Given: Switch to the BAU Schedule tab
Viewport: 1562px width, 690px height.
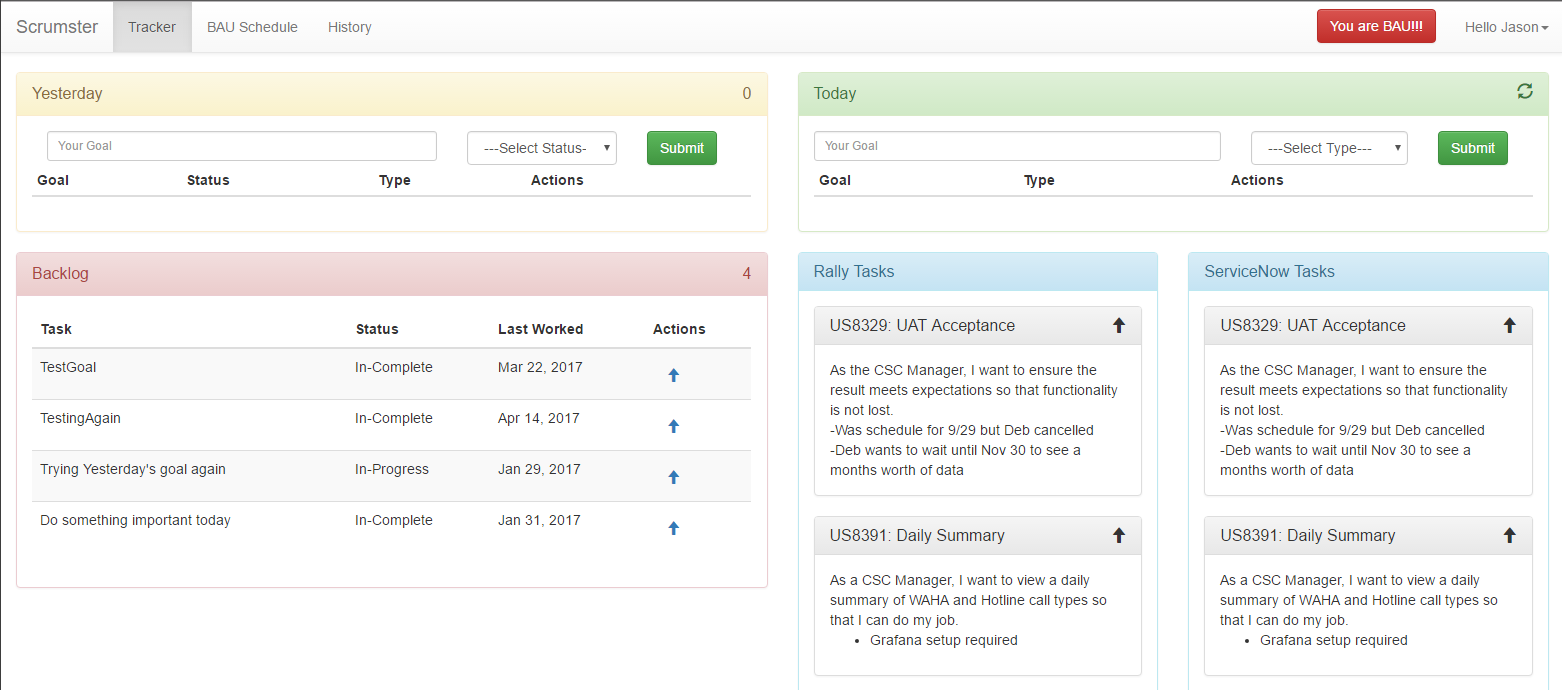Looking at the screenshot, I should 252,27.
